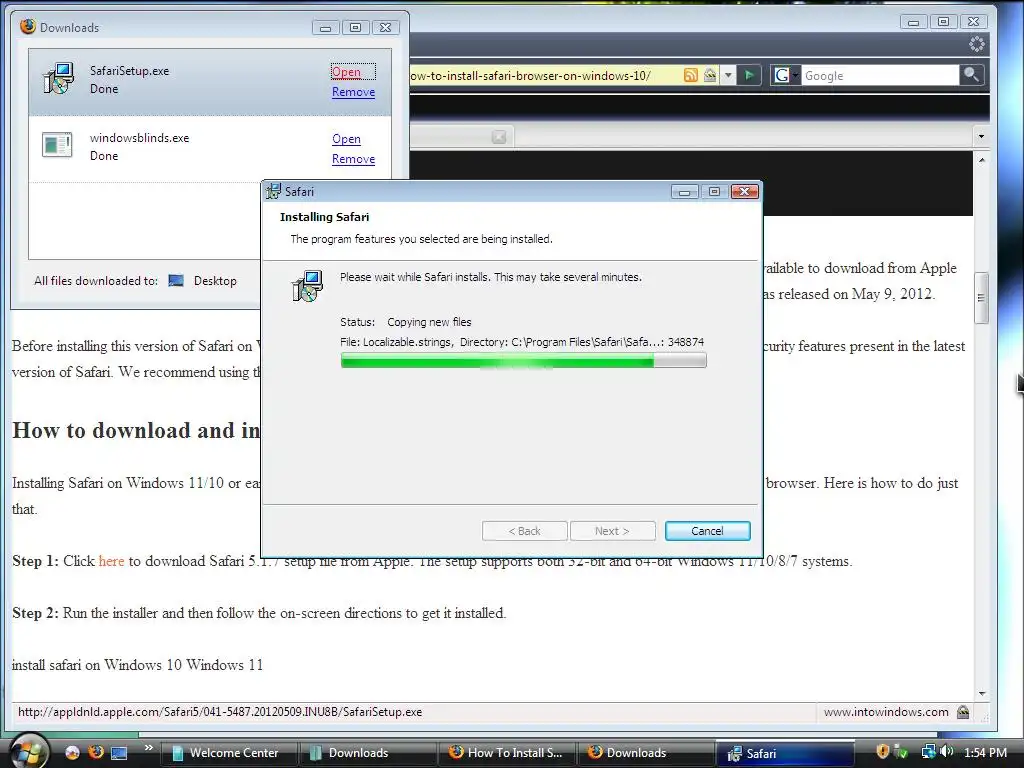Click the SafariSetup.exe installer file icon

tap(58, 78)
